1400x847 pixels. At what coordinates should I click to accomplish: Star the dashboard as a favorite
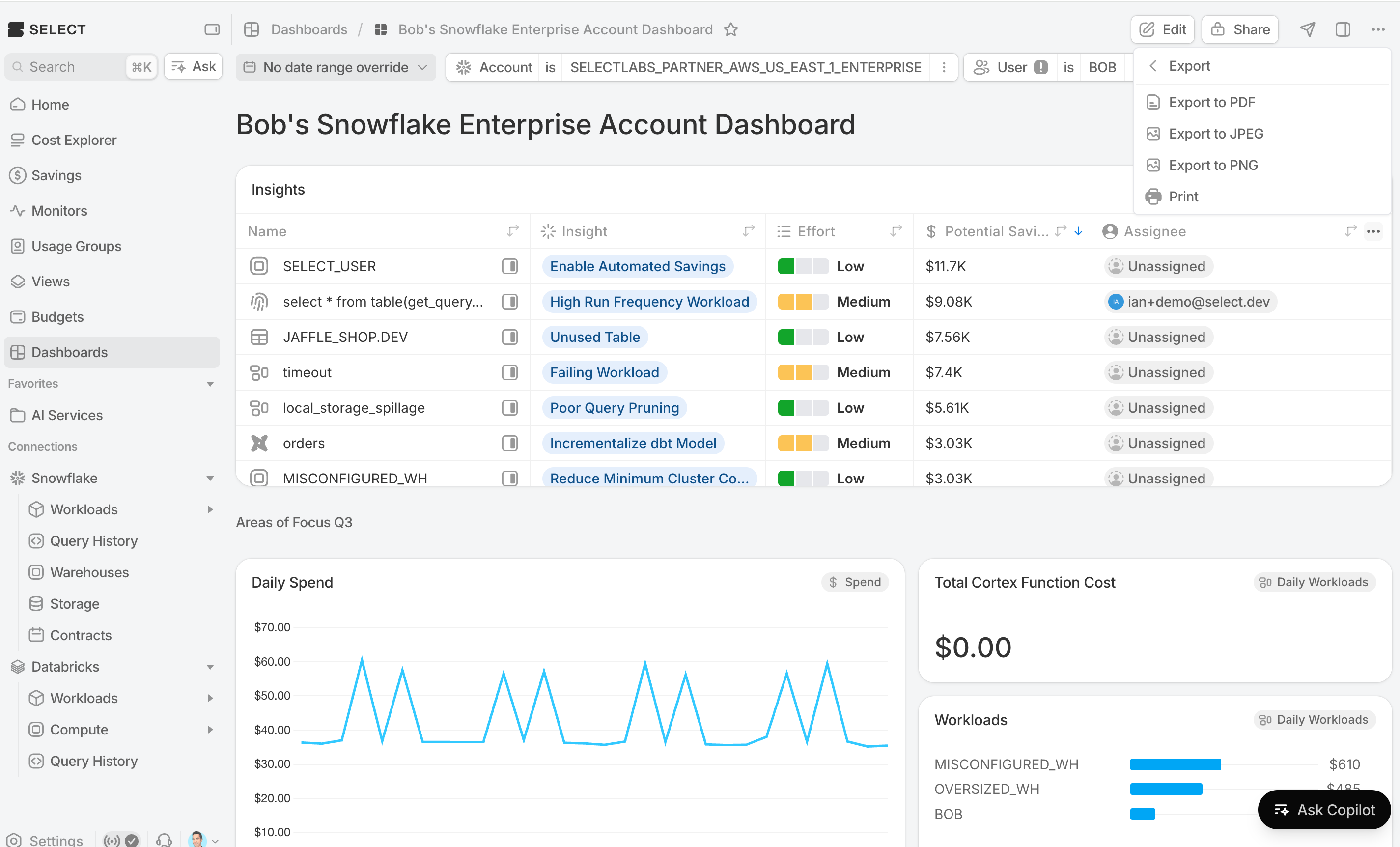point(730,29)
